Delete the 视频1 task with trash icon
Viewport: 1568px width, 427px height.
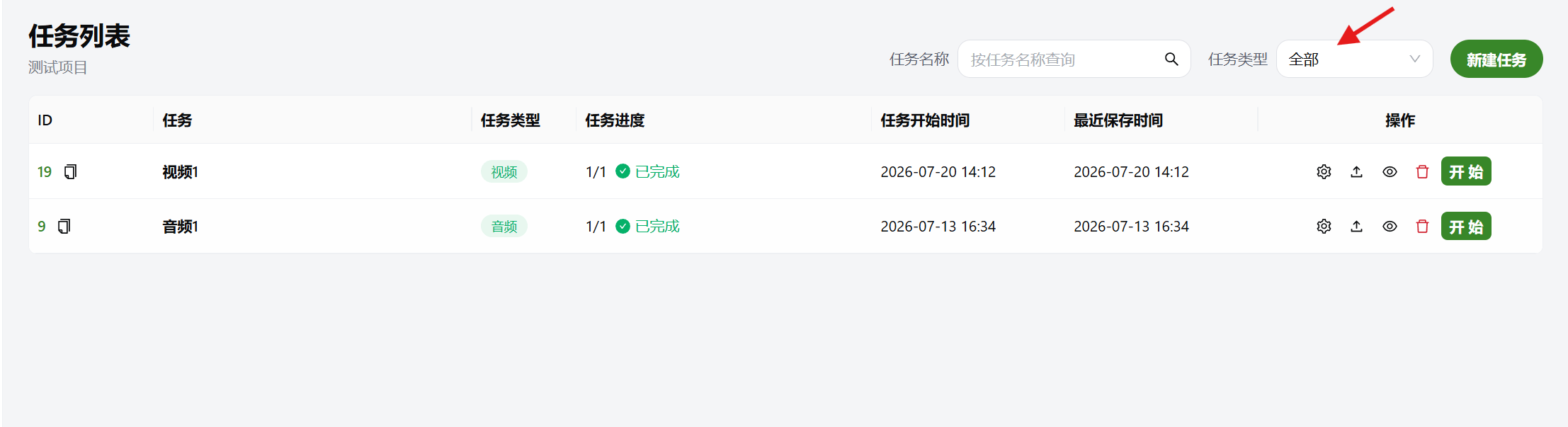[x=1422, y=171]
